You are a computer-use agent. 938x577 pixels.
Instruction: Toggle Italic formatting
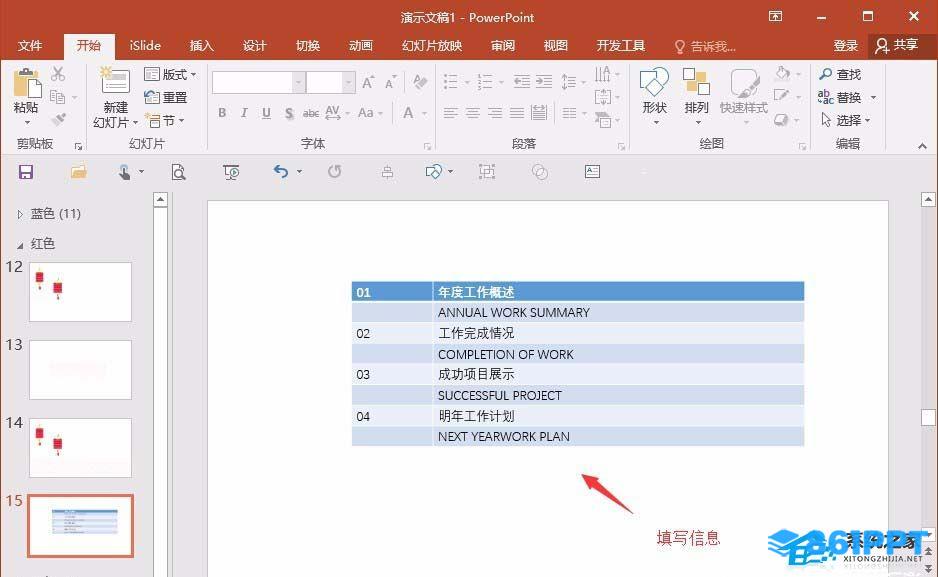pyautogui.click(x=244, y=113)
